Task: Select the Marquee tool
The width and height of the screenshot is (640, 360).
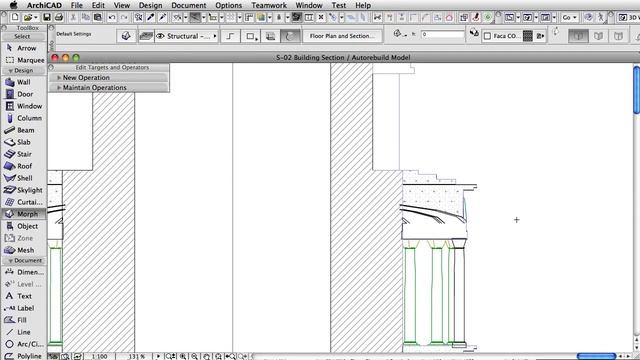Action: click(x=23, y=60)
